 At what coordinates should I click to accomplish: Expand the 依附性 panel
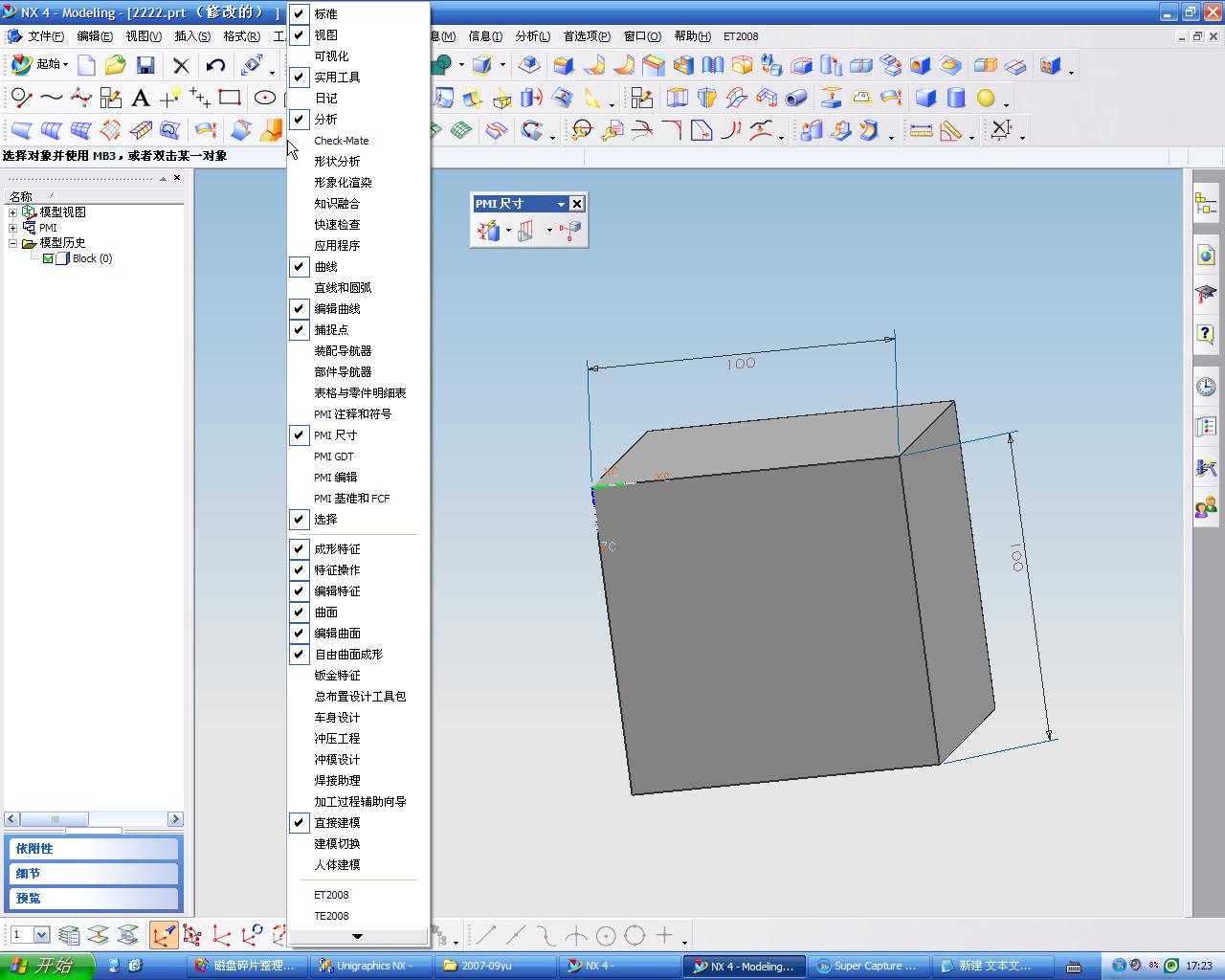point(94,849)
